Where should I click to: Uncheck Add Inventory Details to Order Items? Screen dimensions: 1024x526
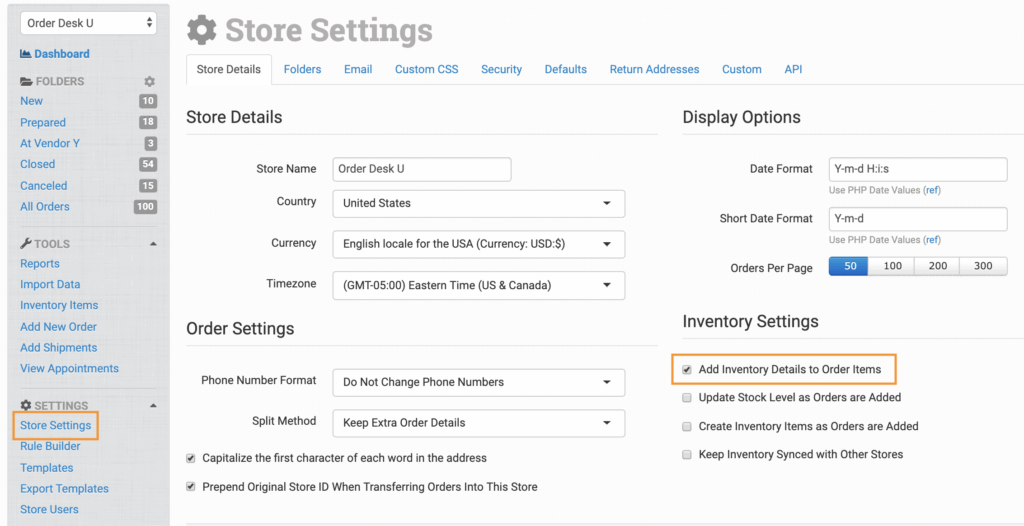[x=687, y=369]
